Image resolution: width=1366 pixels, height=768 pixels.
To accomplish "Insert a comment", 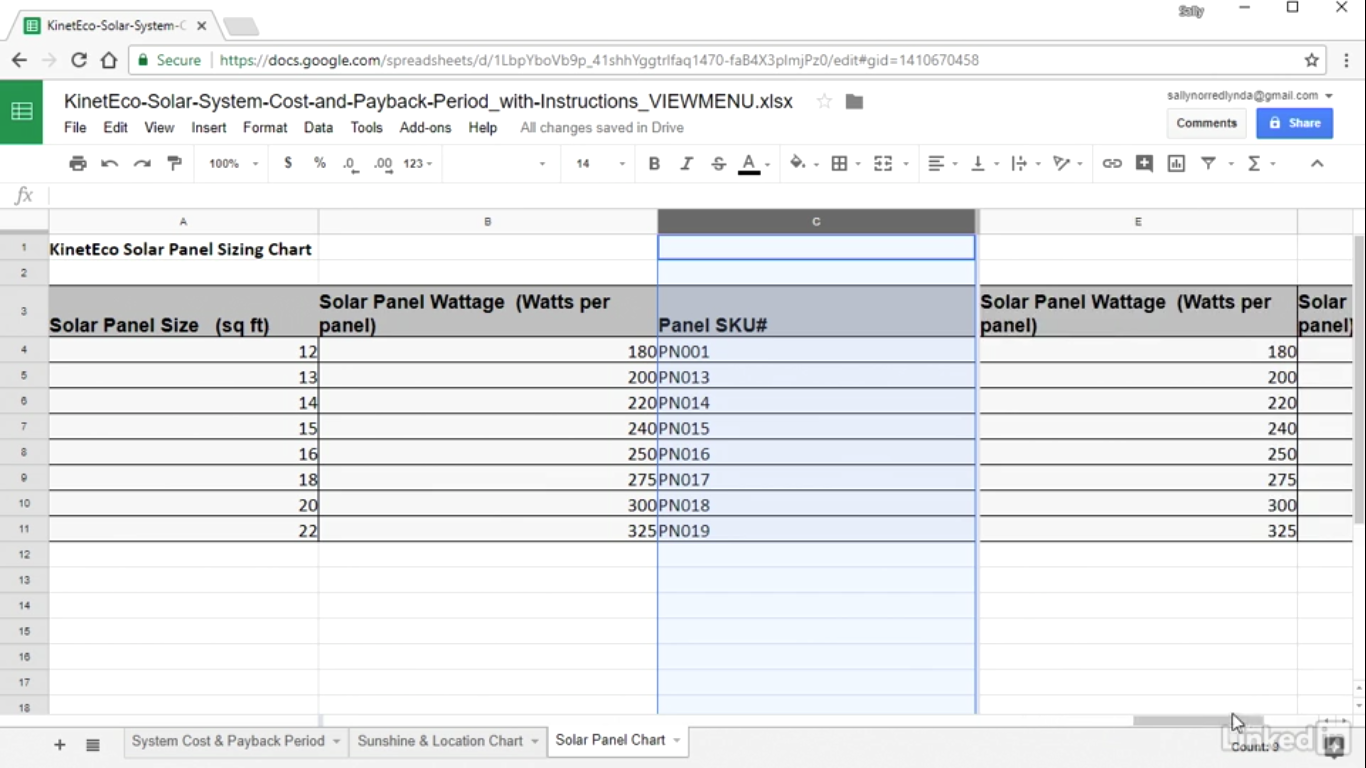I will coord(1144,163).
